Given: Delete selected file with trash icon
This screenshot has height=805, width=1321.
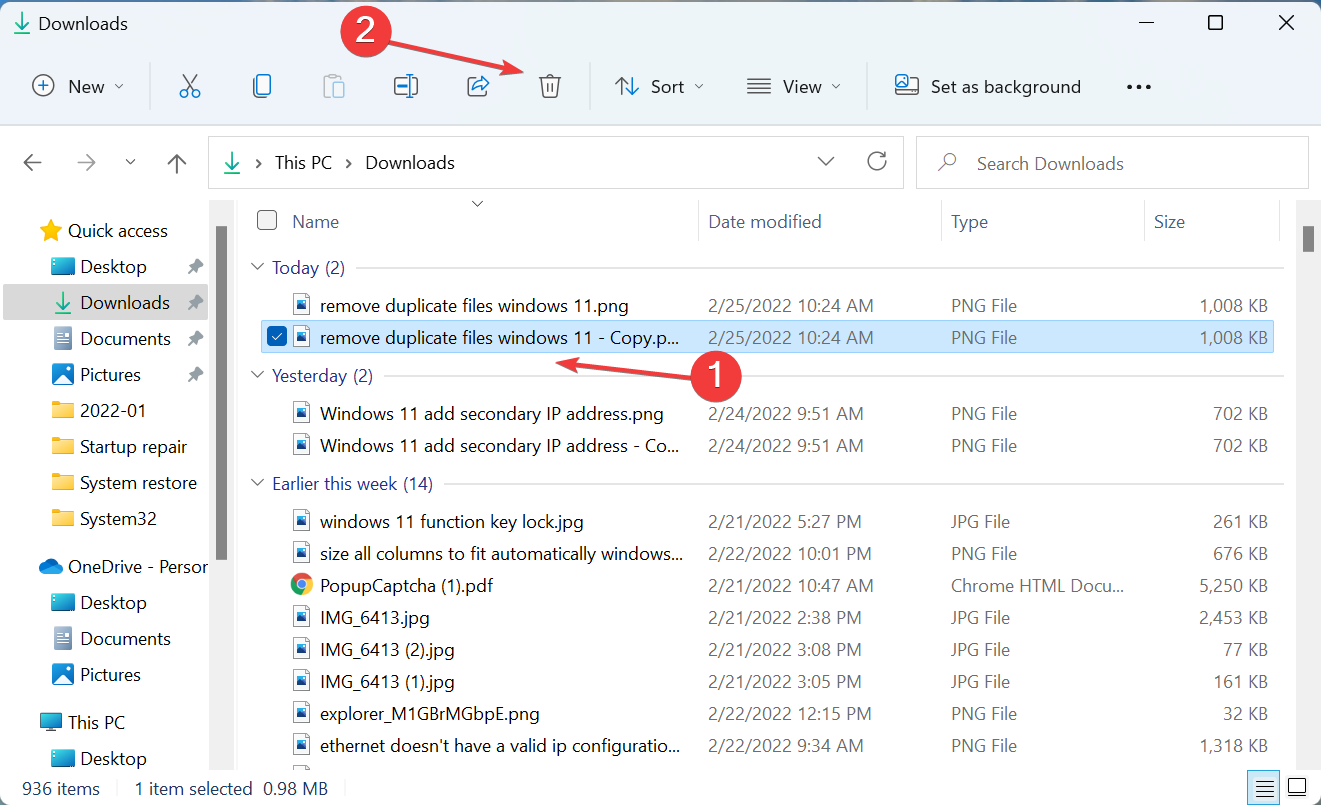Looking at the screenshot, I should click(x=549, y=87).
